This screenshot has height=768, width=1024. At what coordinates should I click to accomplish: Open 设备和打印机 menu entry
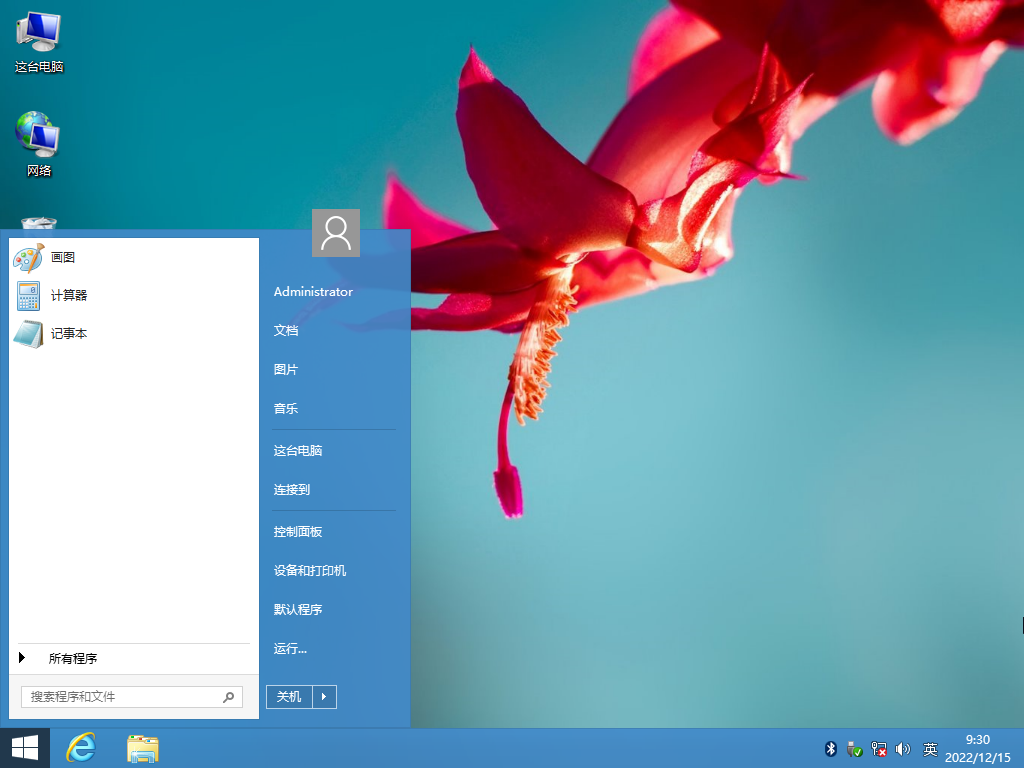coord(310,571)
